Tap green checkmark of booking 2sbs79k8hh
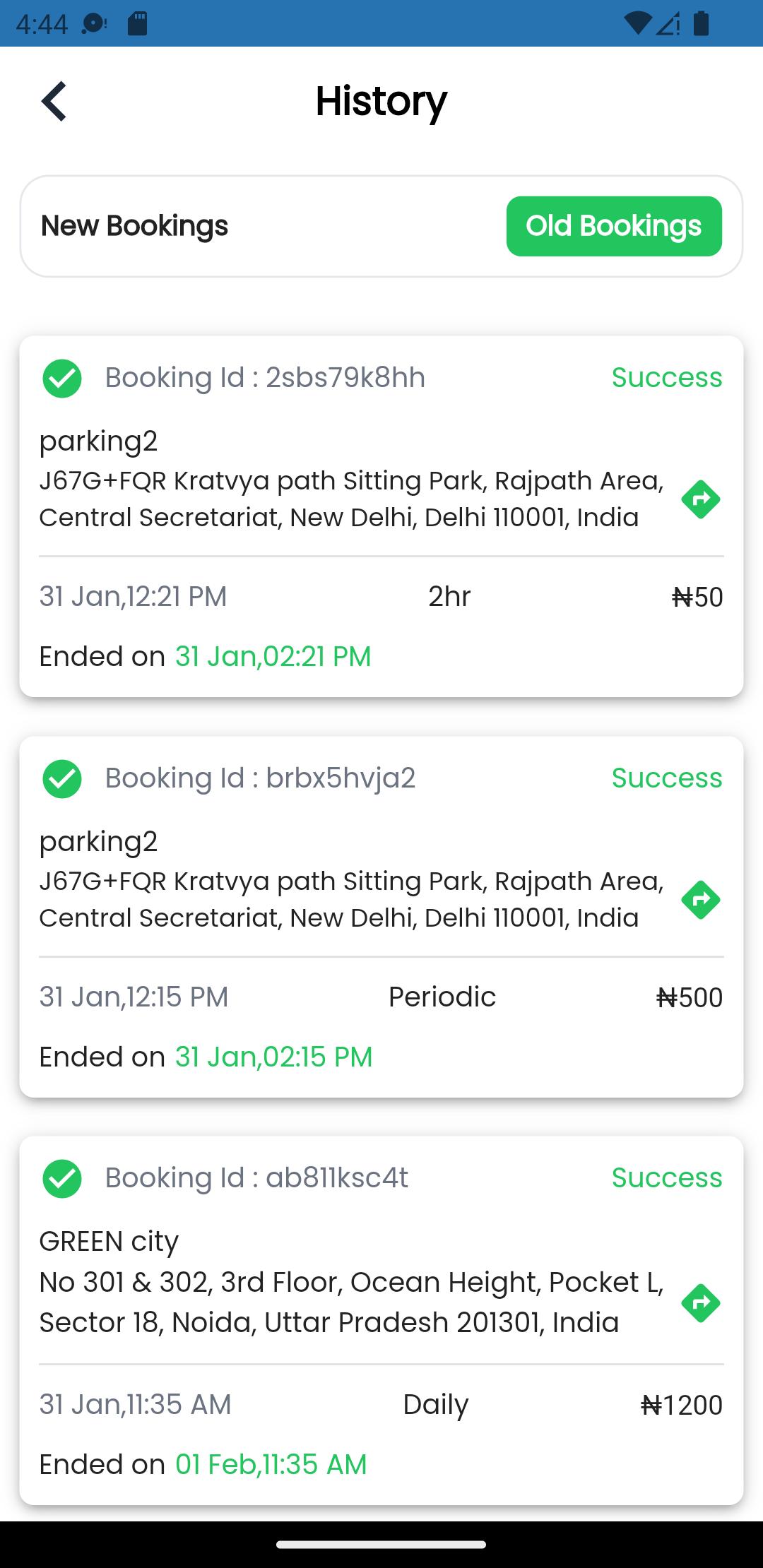Image resolution: width=763 pixels, height=1568 pixels. (x=62, y=379)
